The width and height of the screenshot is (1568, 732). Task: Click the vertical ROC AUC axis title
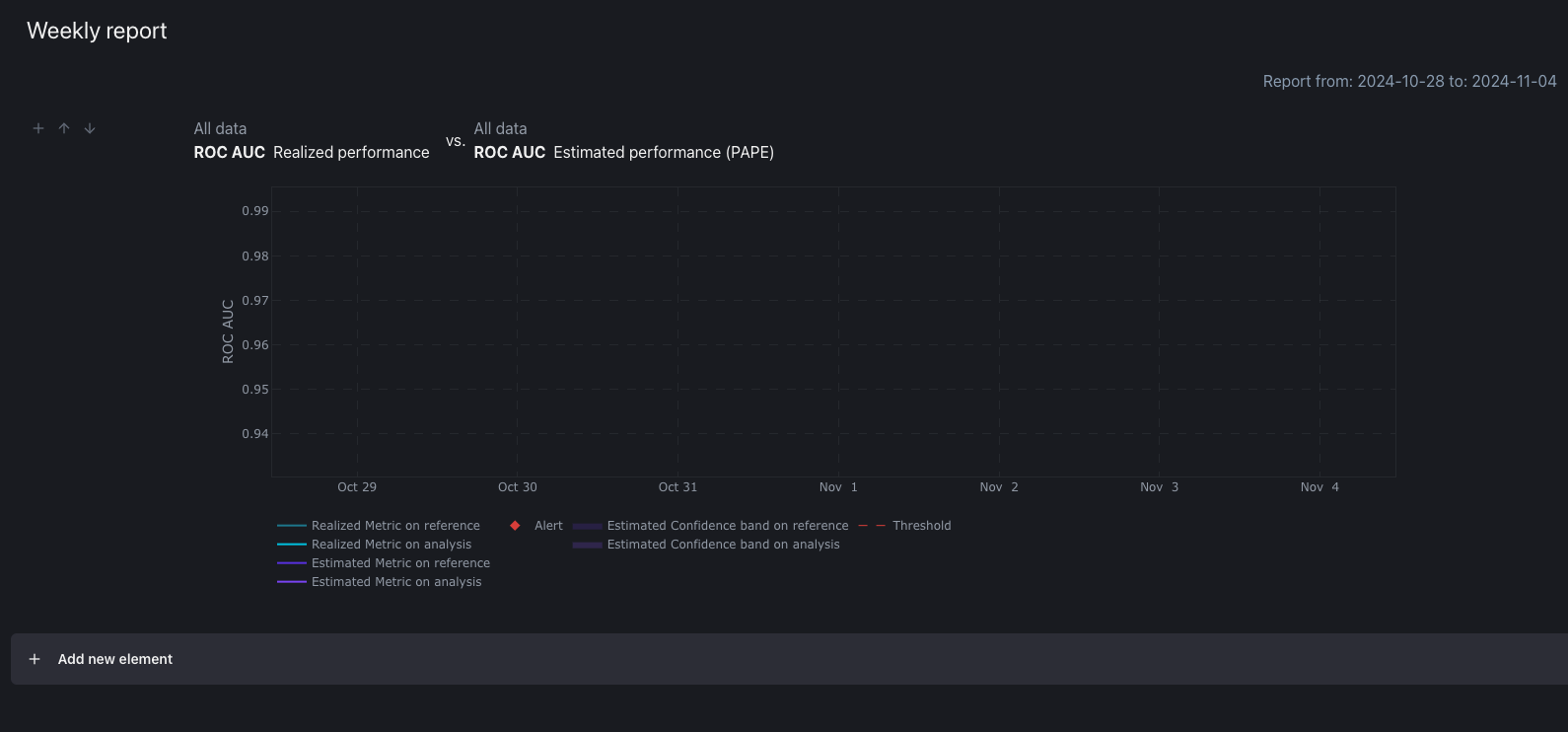pyautogui.click(x=228, y=331)
